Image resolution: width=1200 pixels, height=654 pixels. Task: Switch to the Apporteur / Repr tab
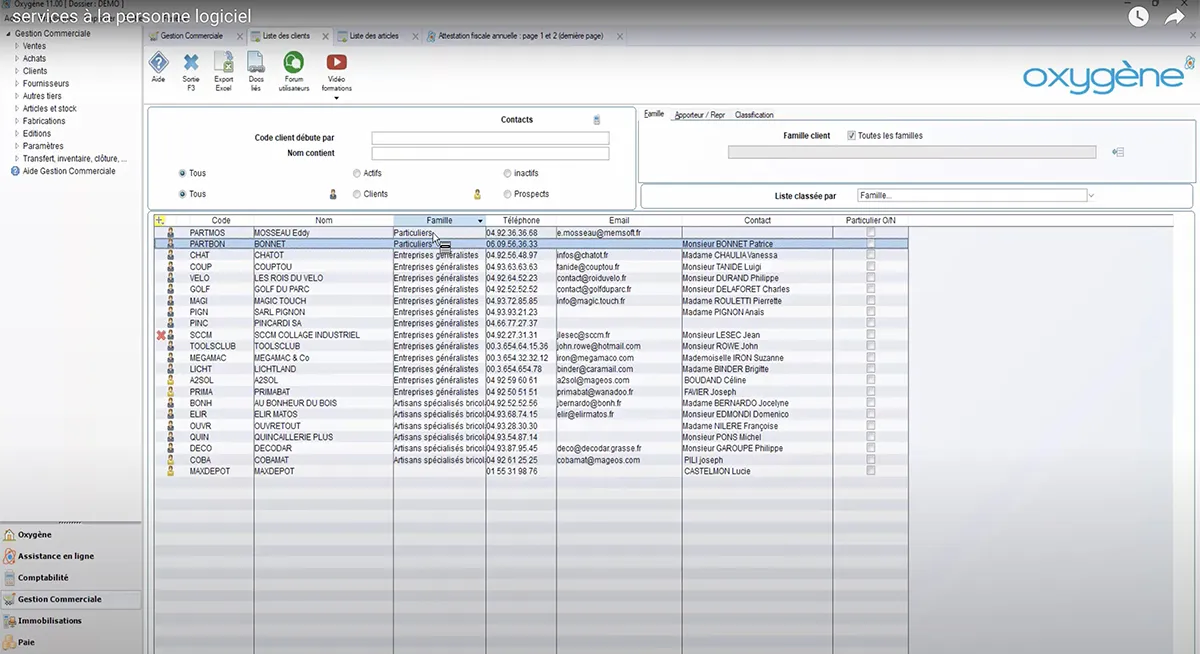point(699,115)
